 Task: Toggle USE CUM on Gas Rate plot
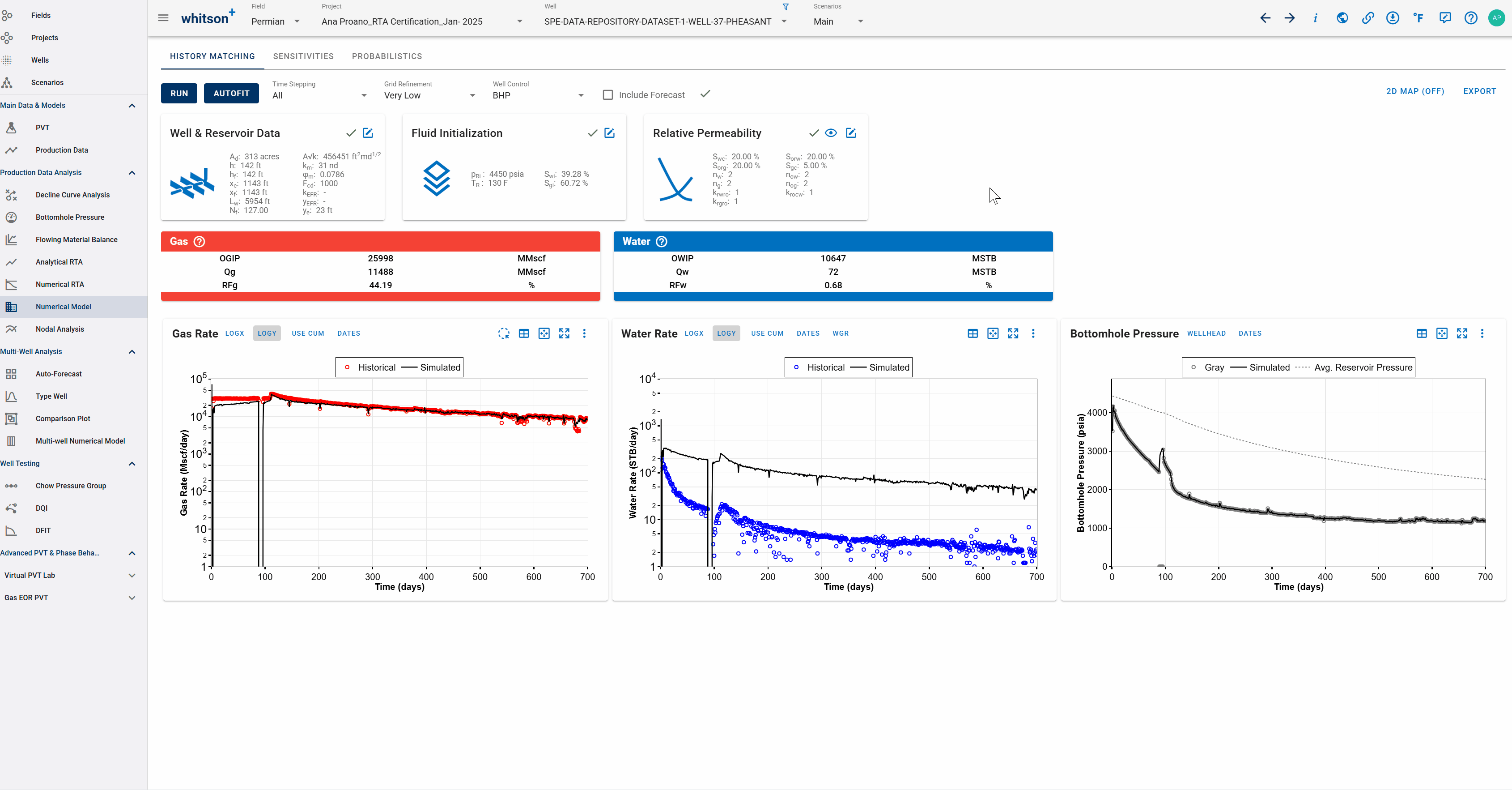click(308, 333)
